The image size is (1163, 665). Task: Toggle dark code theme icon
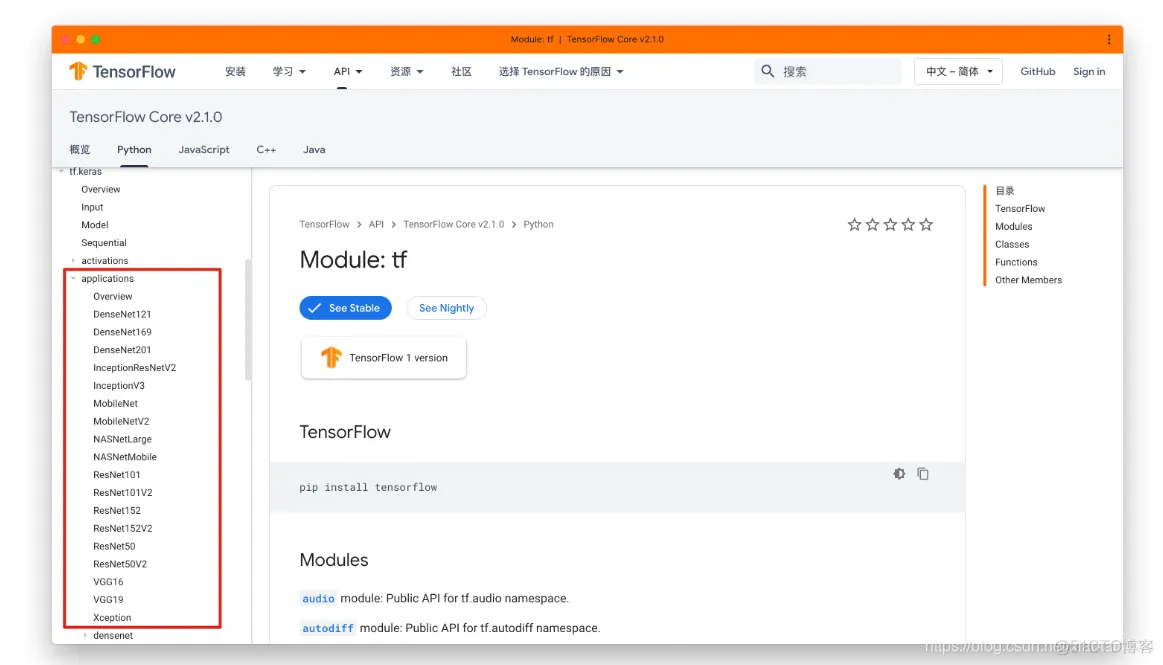[899, 474]
